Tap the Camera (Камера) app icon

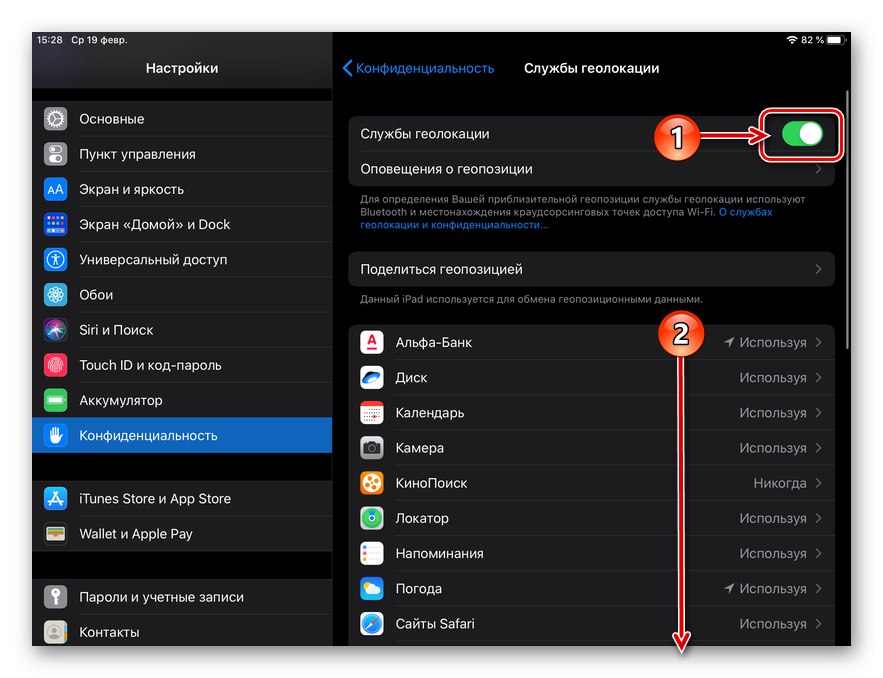point(372,448)
